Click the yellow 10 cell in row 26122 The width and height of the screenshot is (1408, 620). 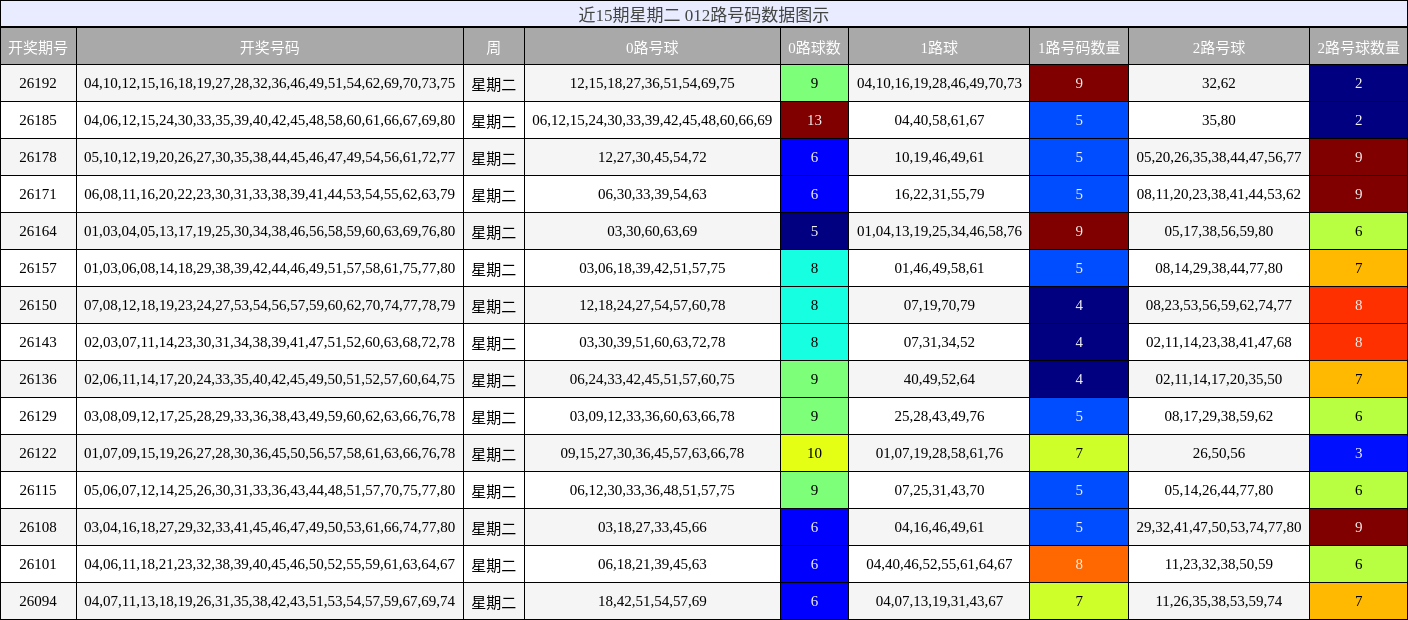[814, 453]
